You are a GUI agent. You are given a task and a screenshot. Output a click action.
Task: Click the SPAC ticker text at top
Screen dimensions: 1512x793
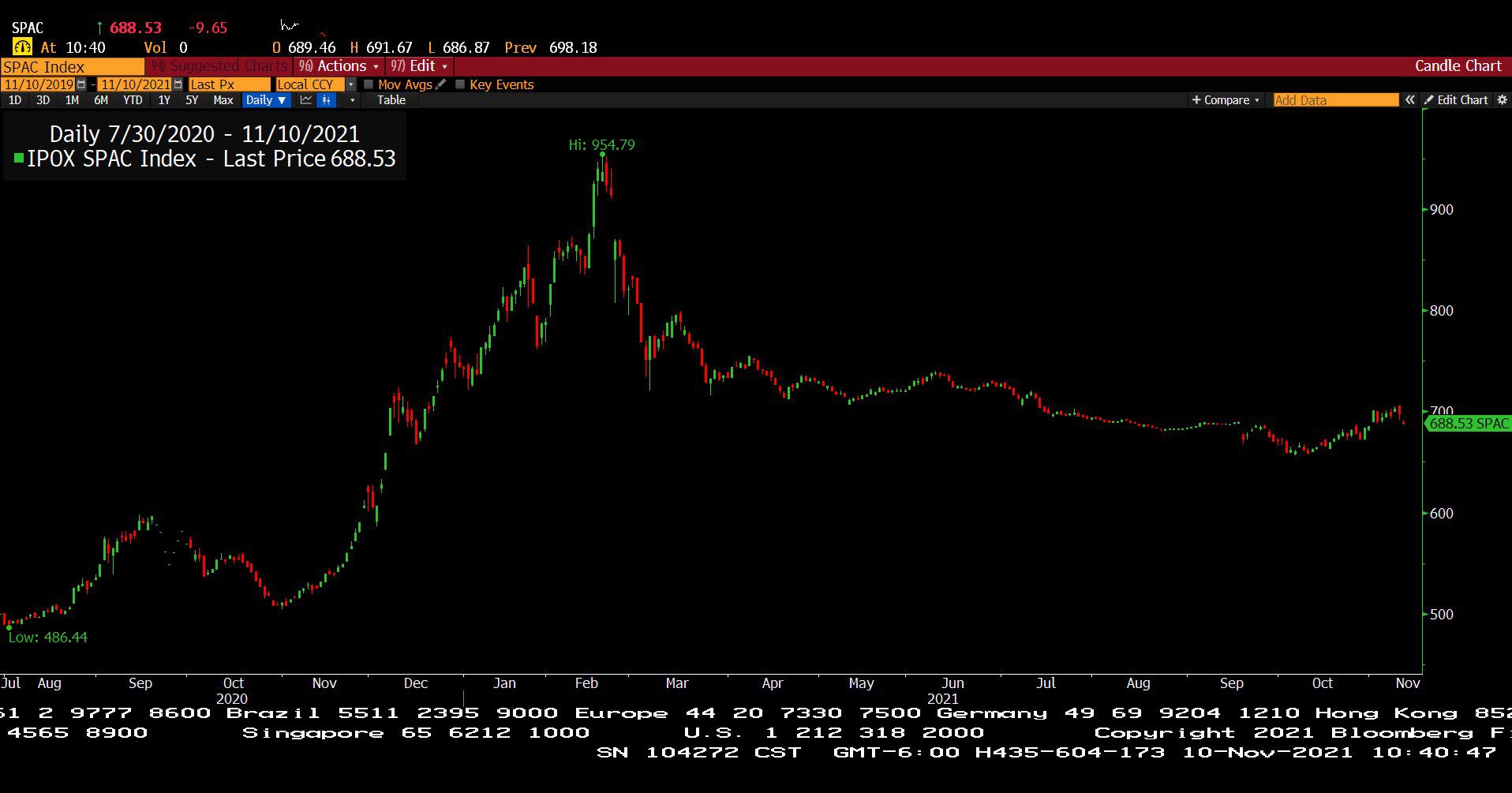[x=28, y=28]
